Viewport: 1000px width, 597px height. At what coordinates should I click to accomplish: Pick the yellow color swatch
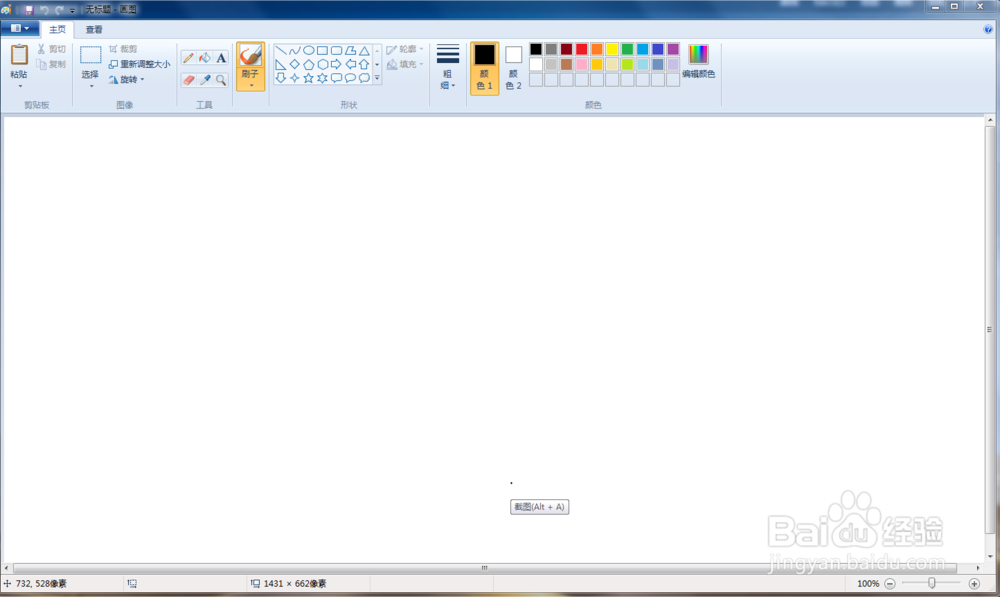(612, 49)
